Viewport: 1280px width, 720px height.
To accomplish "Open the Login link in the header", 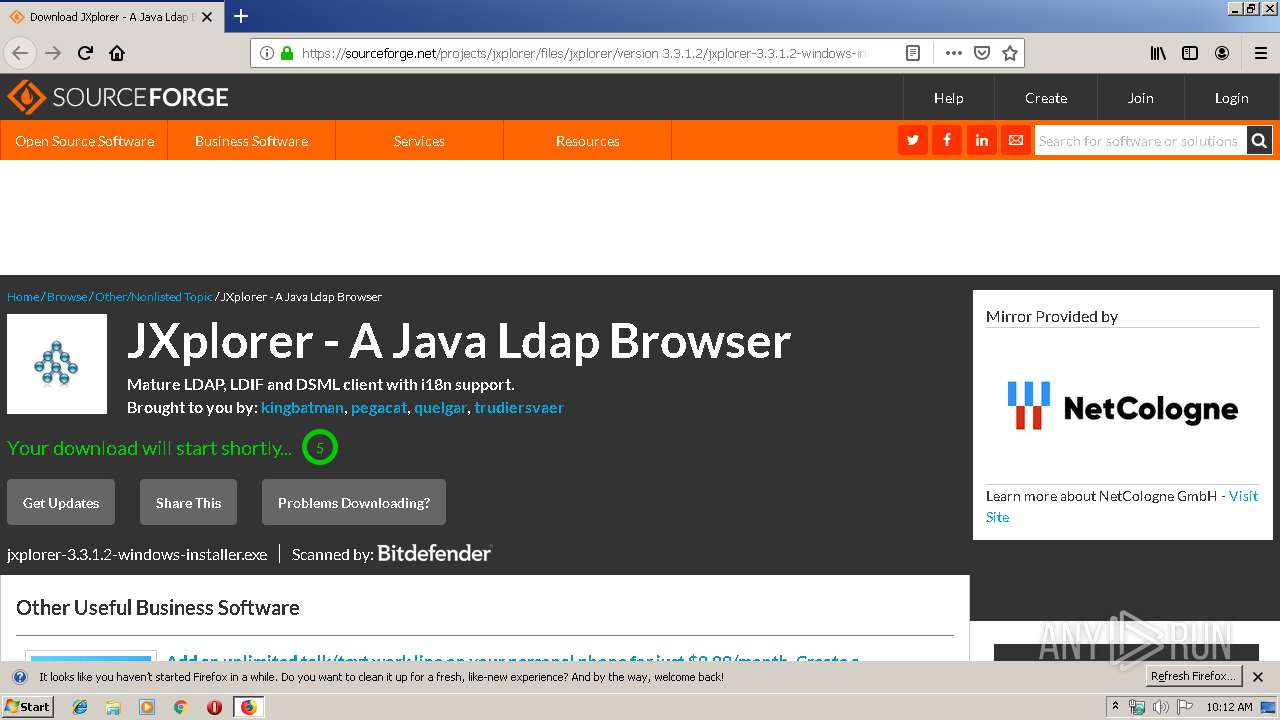I will click(1232, 98).
